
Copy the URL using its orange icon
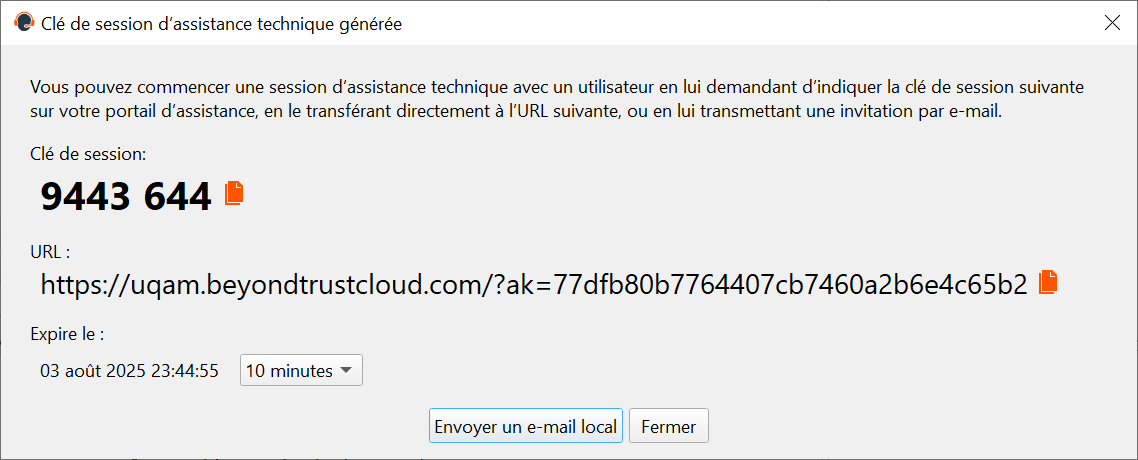point(1048,283)
